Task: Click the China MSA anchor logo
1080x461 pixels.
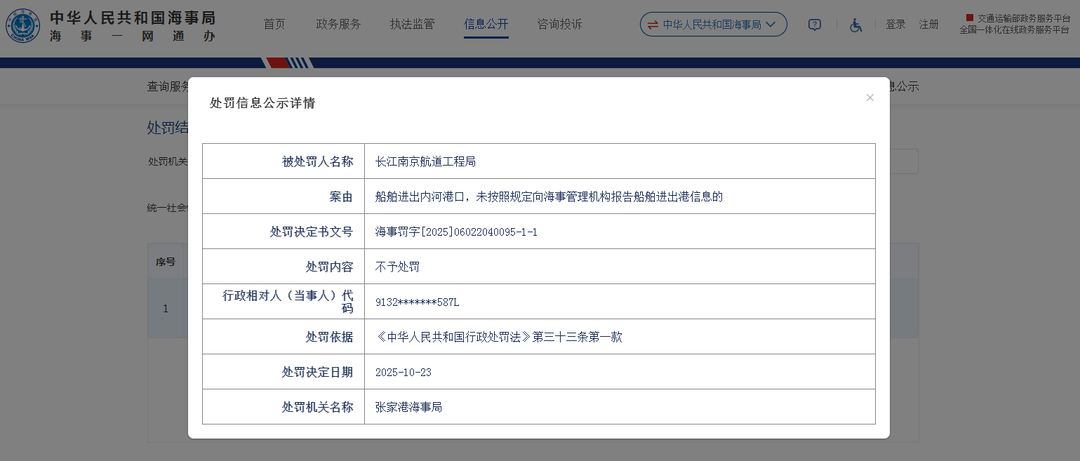Action: 22,26
